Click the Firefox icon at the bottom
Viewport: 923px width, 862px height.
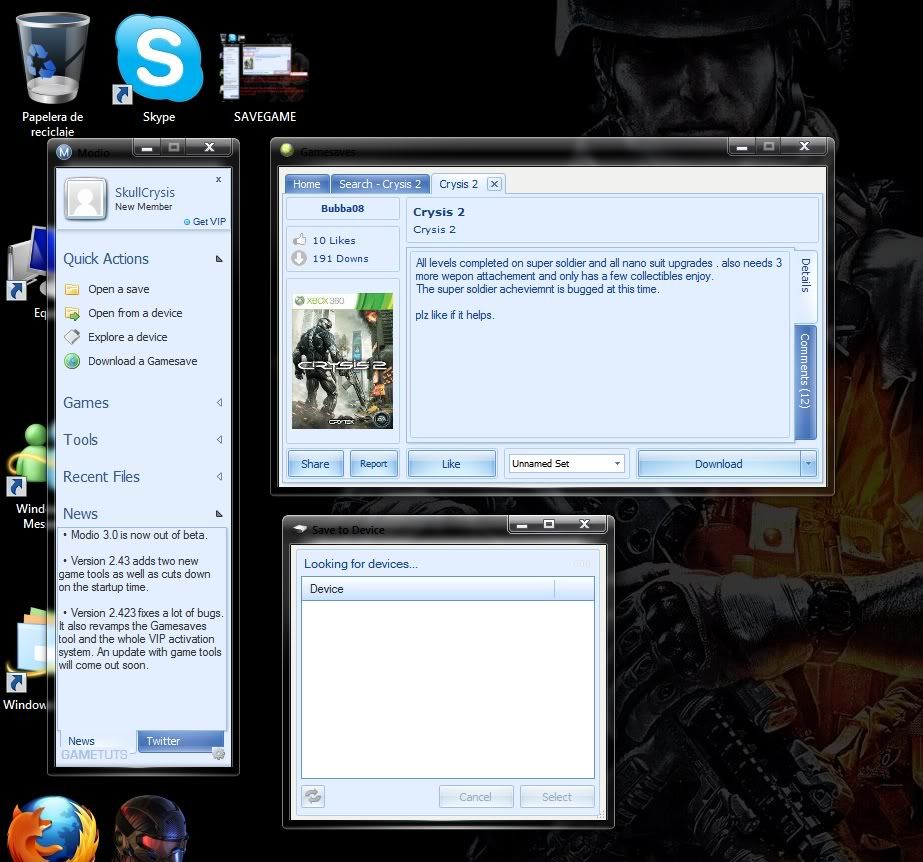point(53,829)
